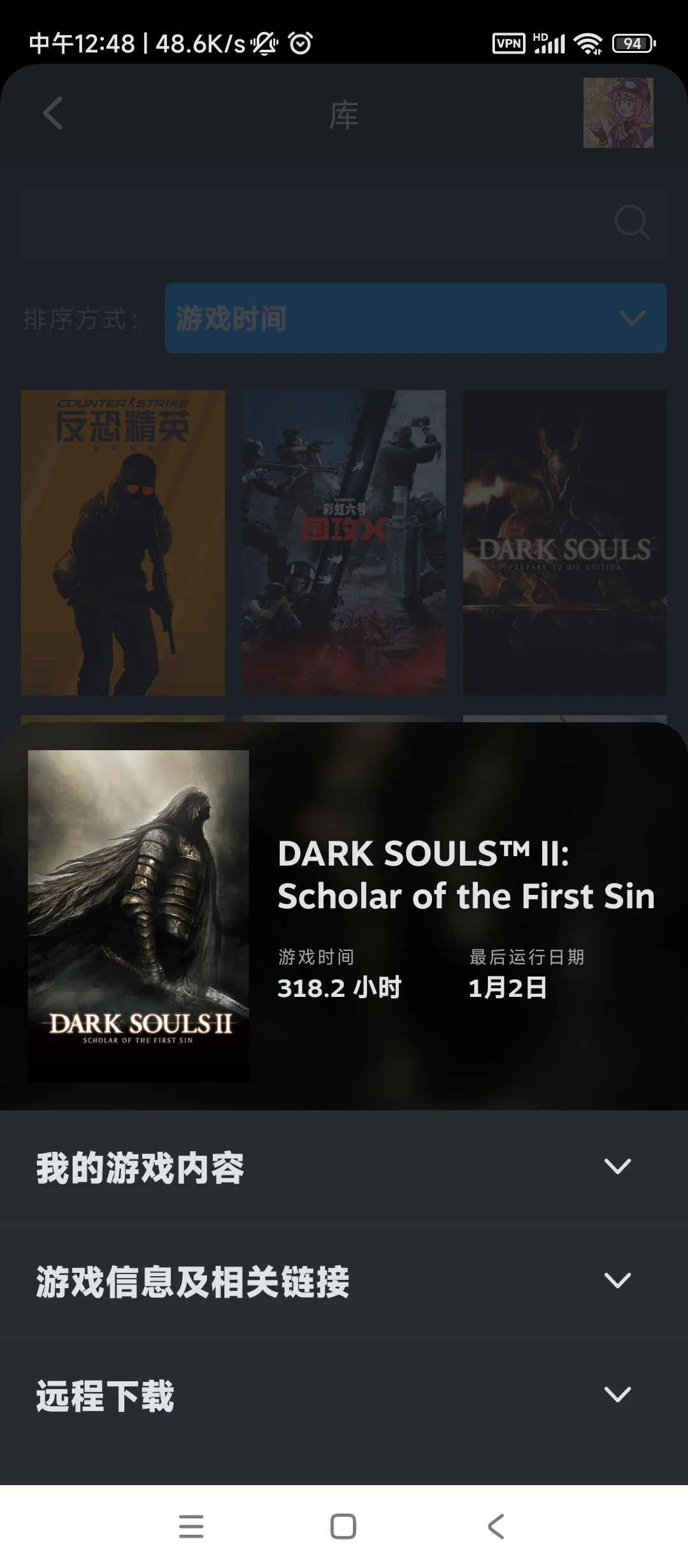Tap the back arrow in library header
The height and width of the screenshot is (1568, 688).
pos(52,113)
